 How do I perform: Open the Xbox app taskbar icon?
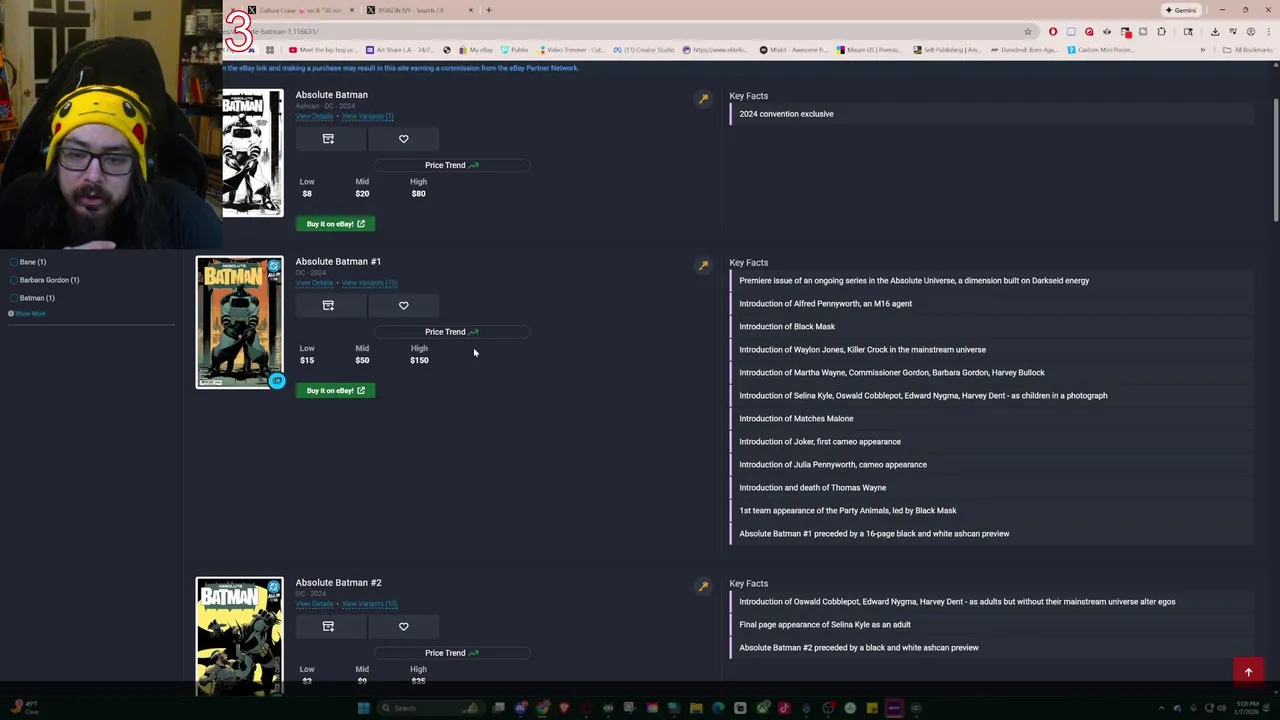763,708
